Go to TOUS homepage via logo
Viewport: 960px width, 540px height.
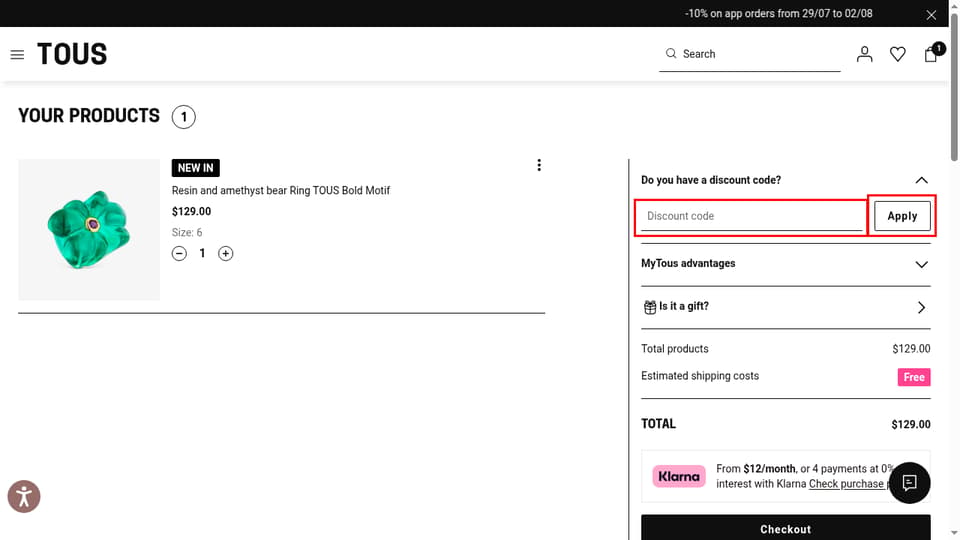[72, 54]
